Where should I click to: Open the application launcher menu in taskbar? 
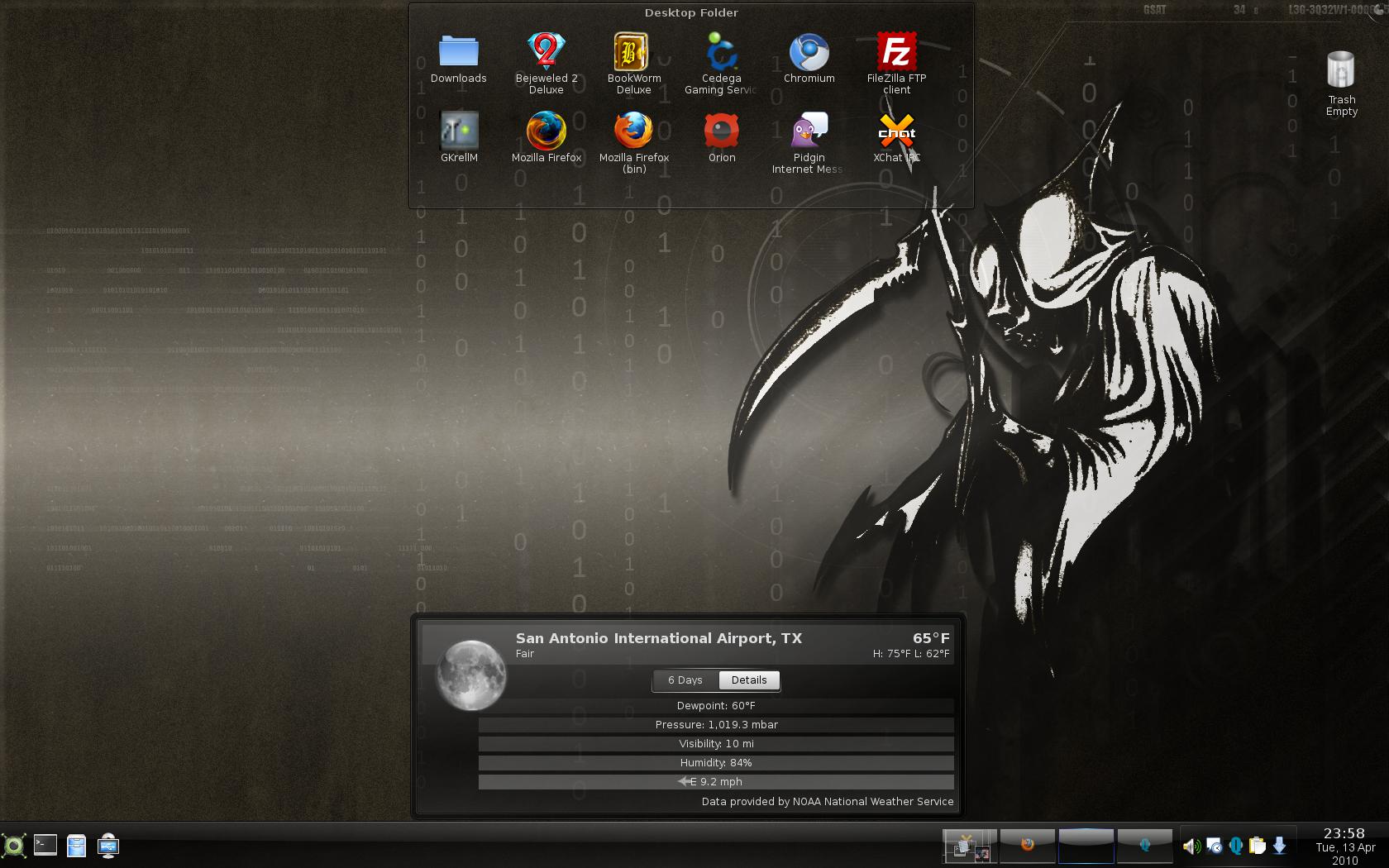(14, 846)
